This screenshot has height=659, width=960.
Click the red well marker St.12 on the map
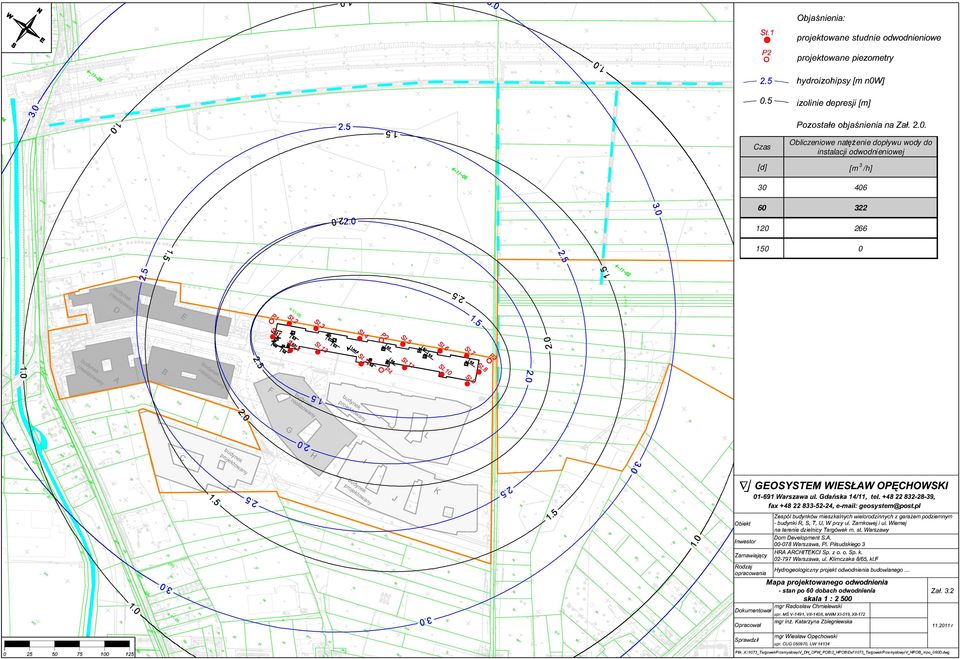point(361,363)
